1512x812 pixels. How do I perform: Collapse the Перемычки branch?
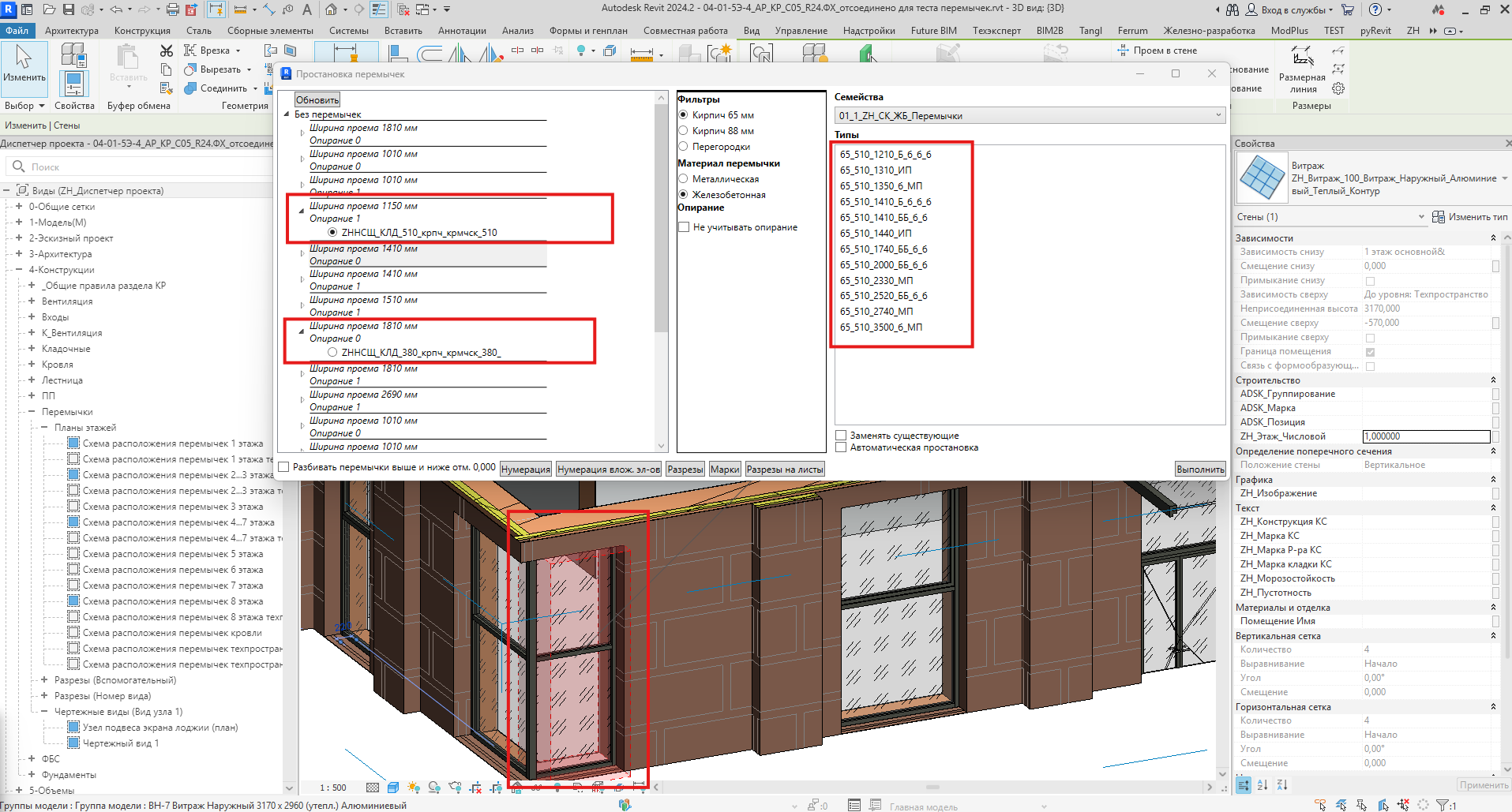pos(32,412)
